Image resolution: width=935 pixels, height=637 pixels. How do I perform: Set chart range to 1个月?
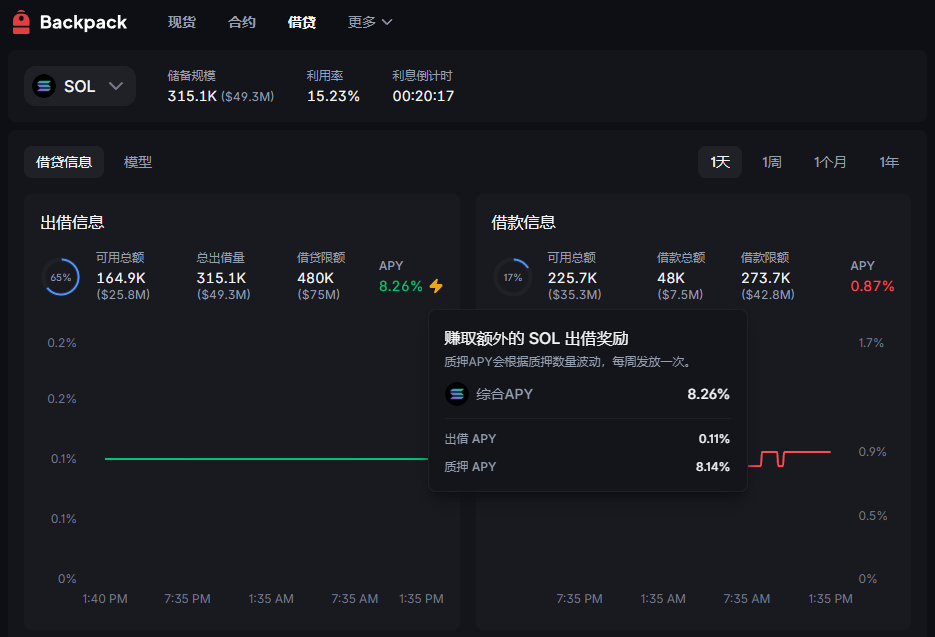click(x=830, y=162)
